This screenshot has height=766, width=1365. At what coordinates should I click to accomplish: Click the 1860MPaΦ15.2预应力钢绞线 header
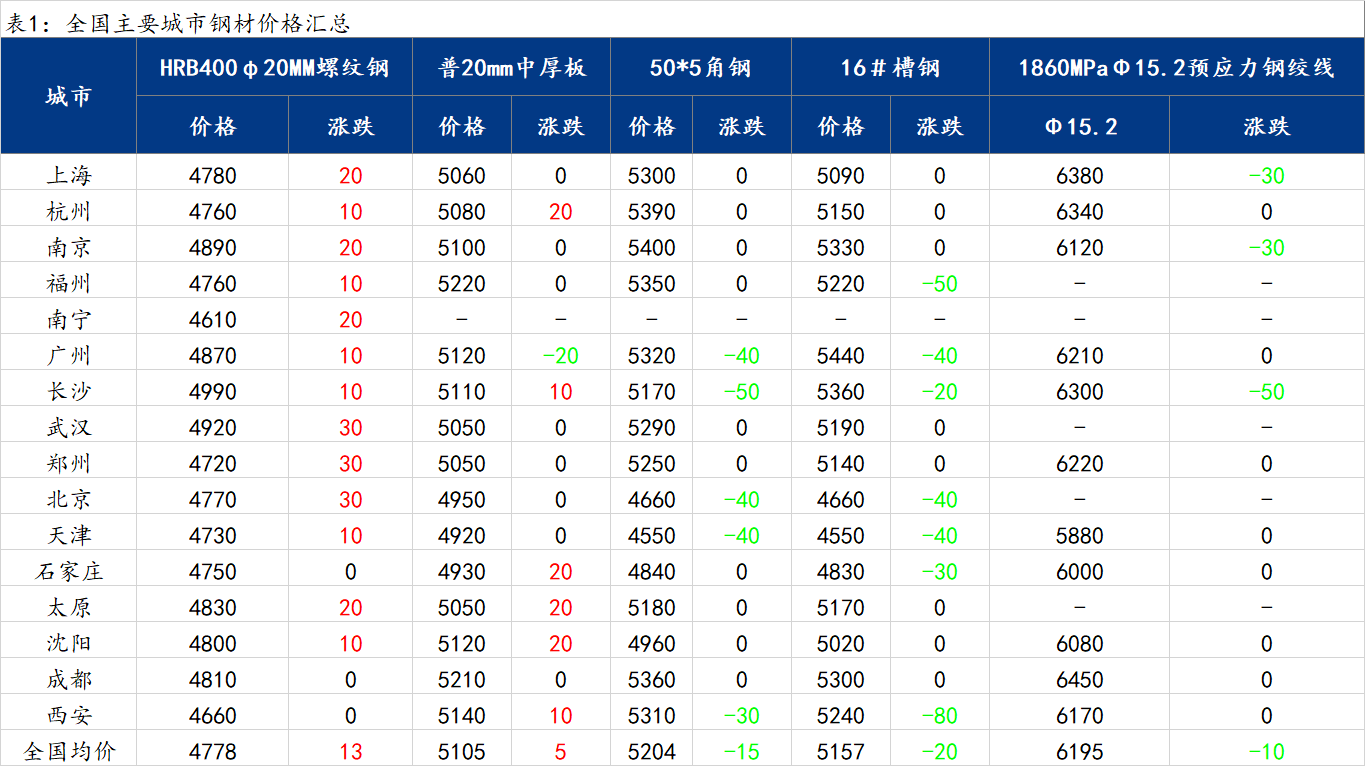point(1176,68)
